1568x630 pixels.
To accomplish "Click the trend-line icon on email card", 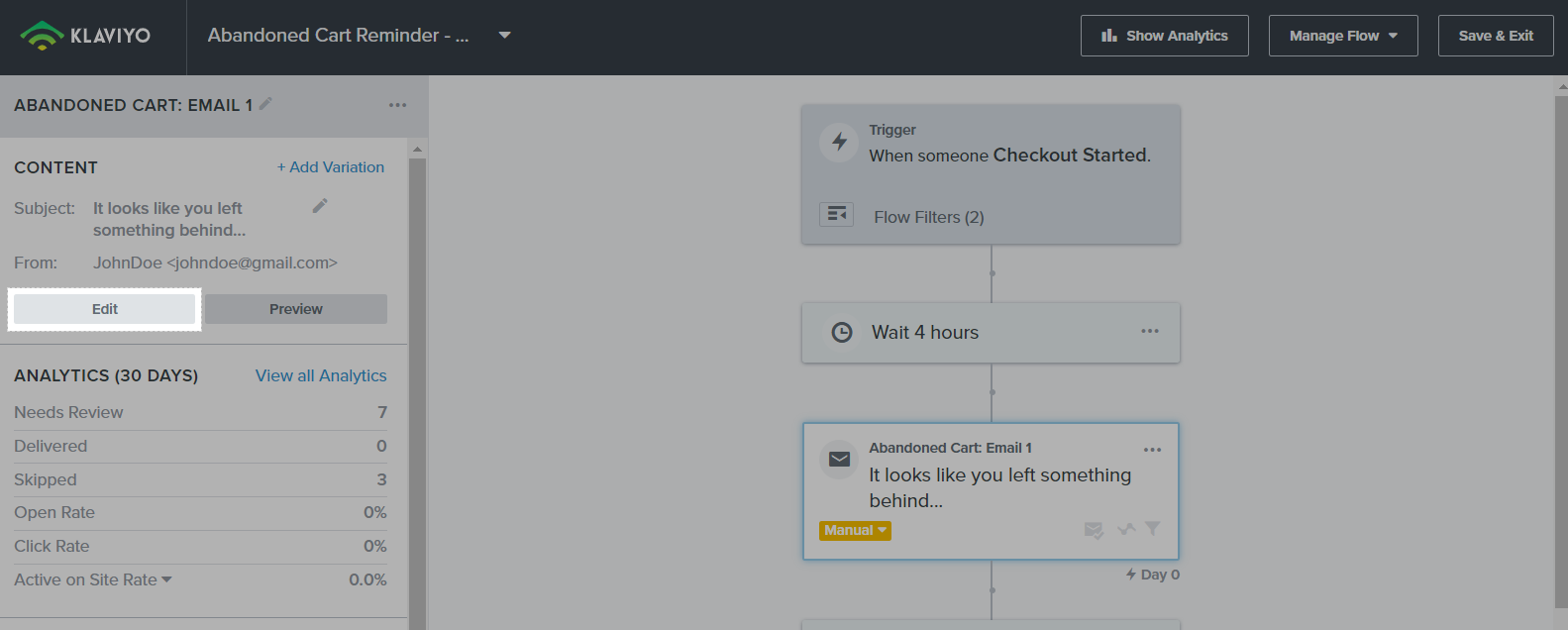I will (1126, 529).
